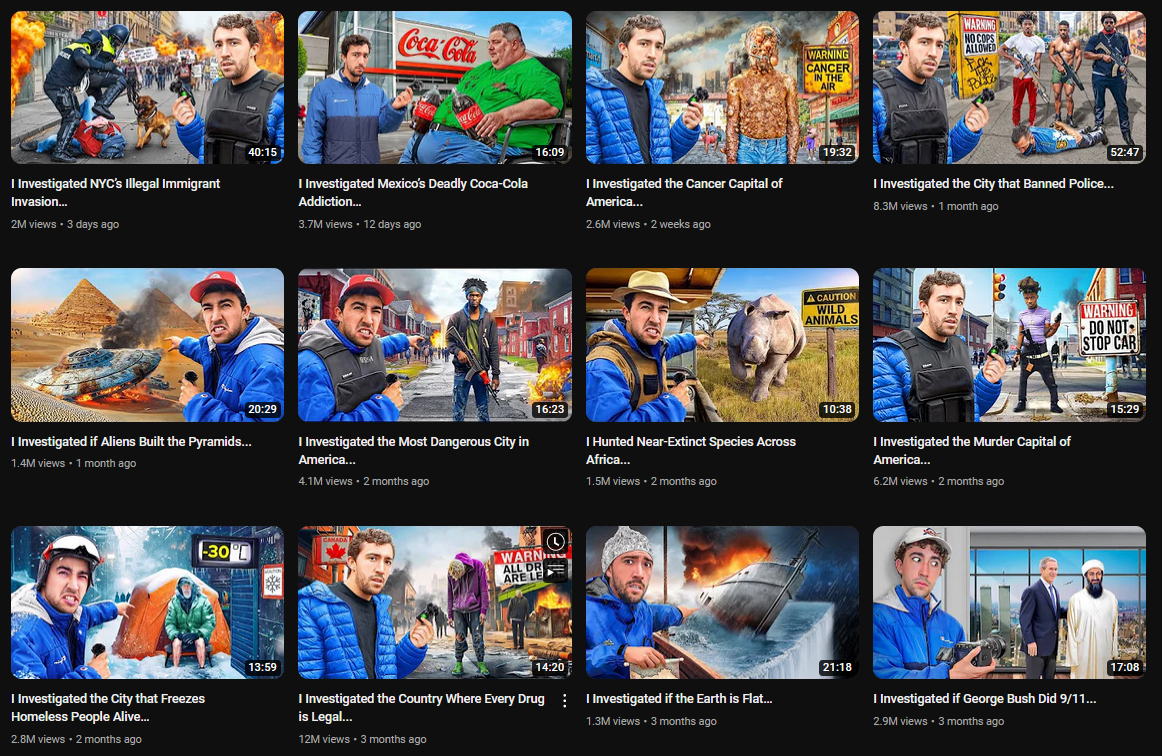Click '1.3M views • 3 months ago' text
This screenshot has height=756, width=1162.
(651, 721)
